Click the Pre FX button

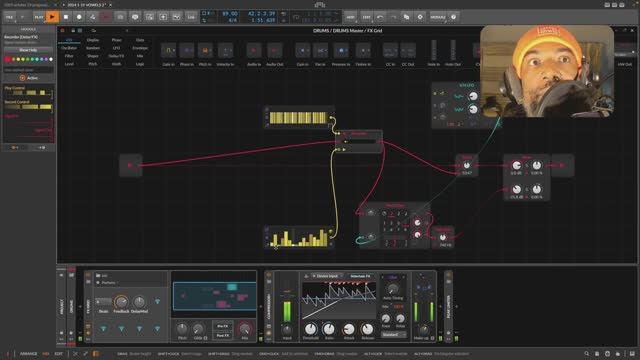point(222,326)
